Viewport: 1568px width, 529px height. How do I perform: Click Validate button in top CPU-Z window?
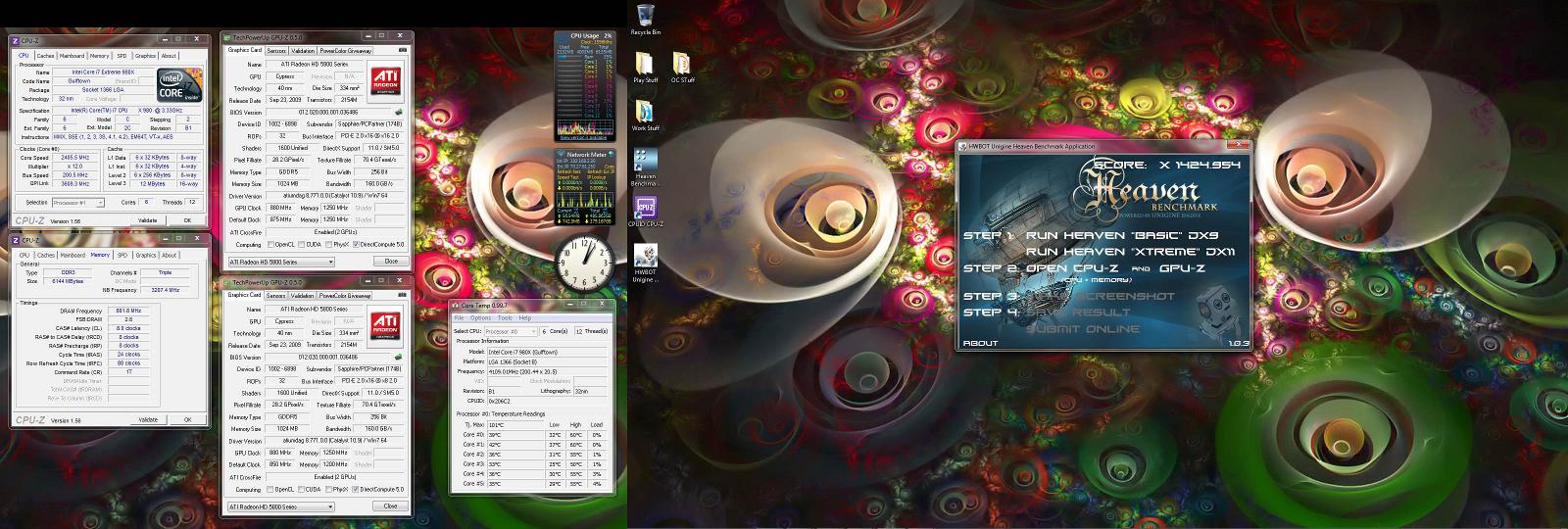click(x=148, y=220)
